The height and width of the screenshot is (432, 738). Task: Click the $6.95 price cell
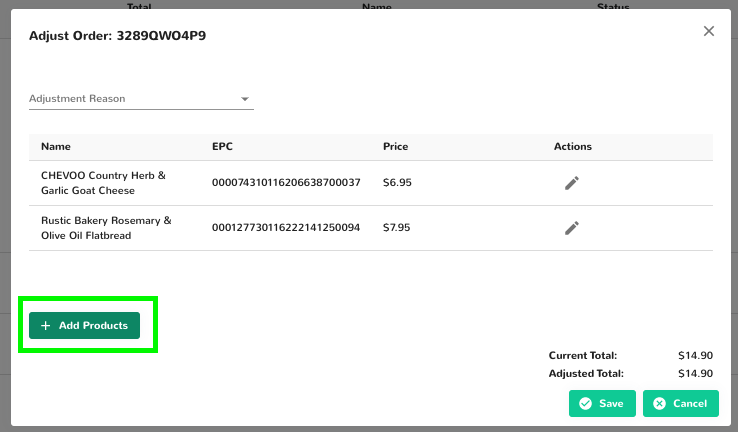(397, 183)
